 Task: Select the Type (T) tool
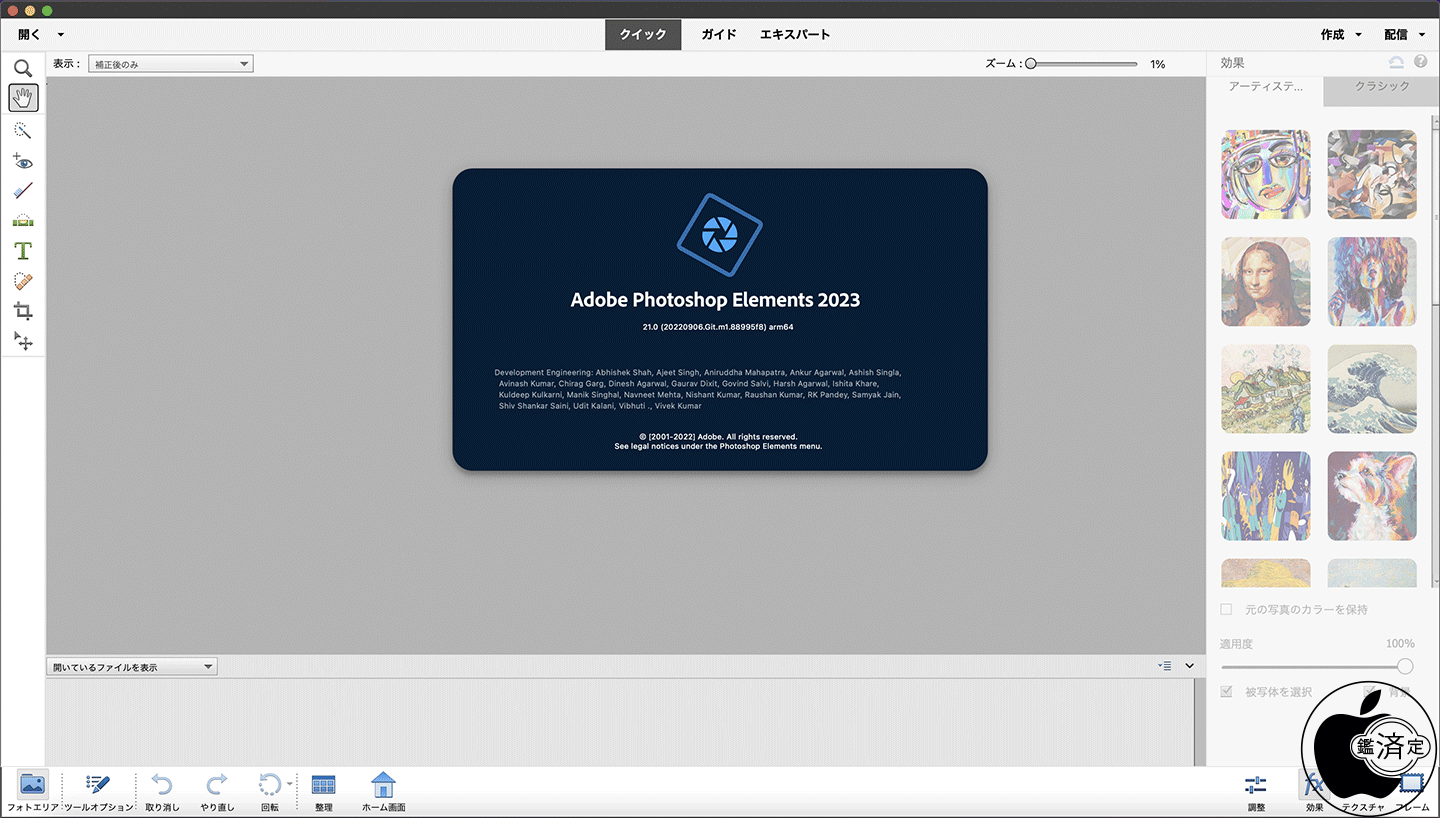23,251
